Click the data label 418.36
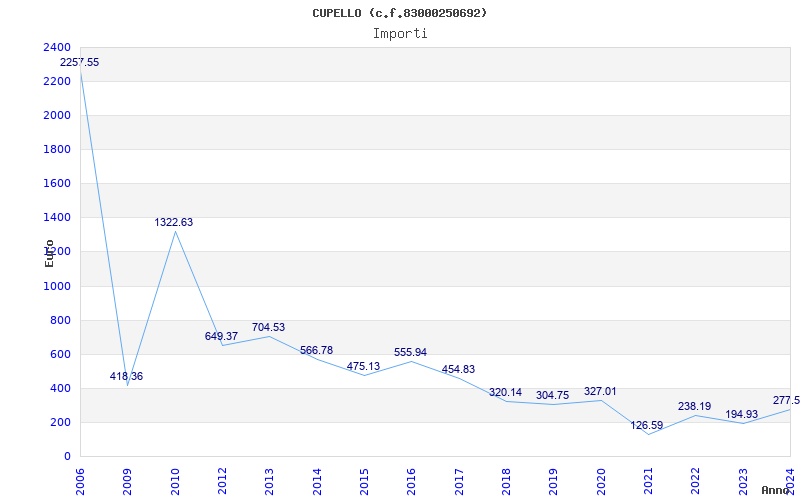 tap(126, 376)
